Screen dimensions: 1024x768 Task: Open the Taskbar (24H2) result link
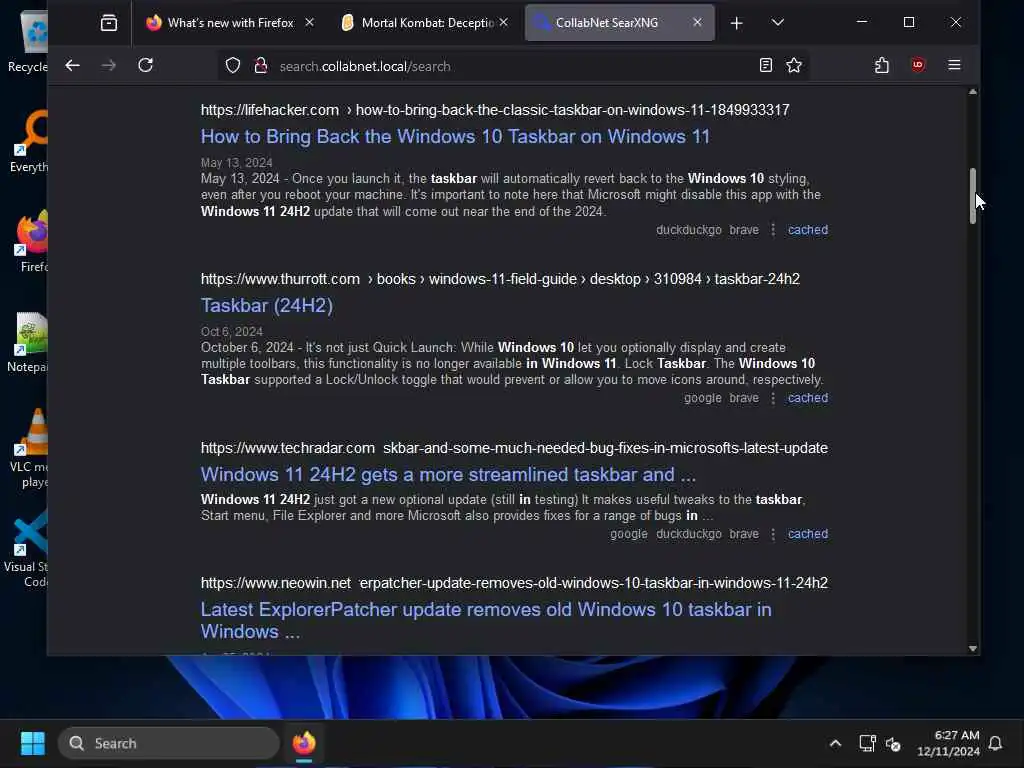click(x=266, y=306)
